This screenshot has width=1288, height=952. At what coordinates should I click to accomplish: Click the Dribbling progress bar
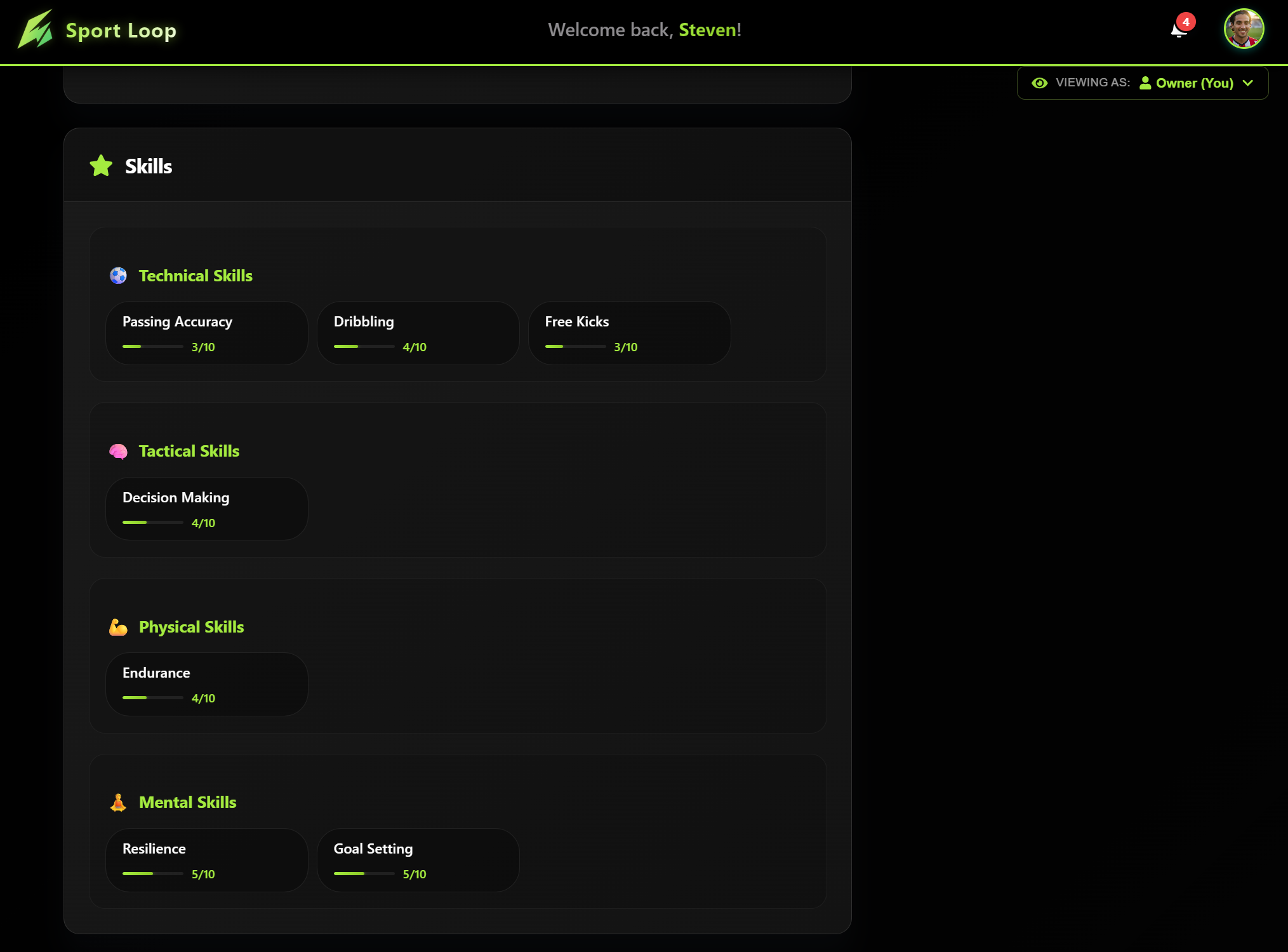[364, 347]
